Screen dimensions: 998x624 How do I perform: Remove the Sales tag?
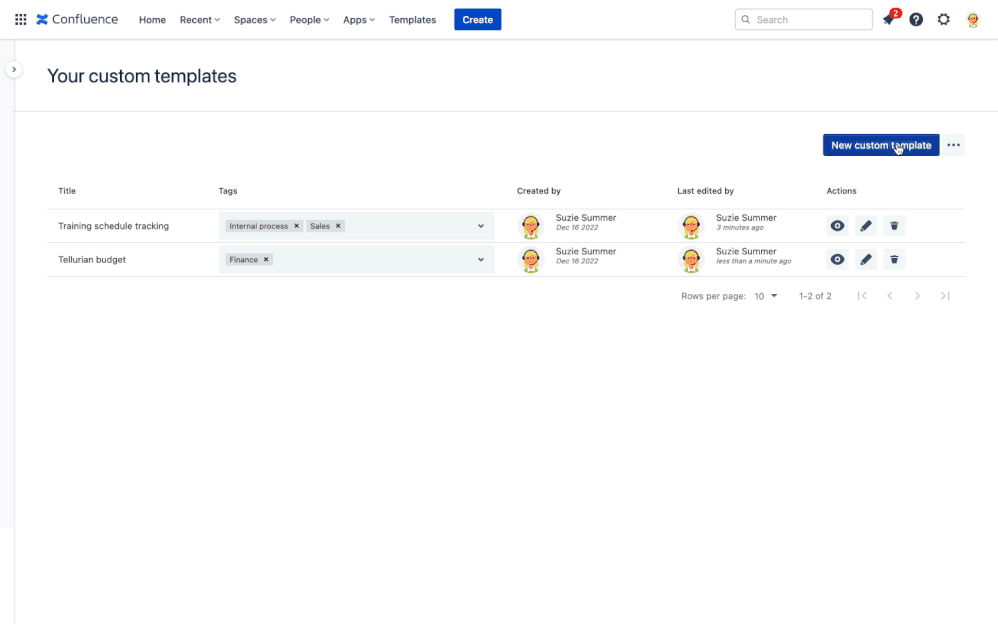(338, 226)
